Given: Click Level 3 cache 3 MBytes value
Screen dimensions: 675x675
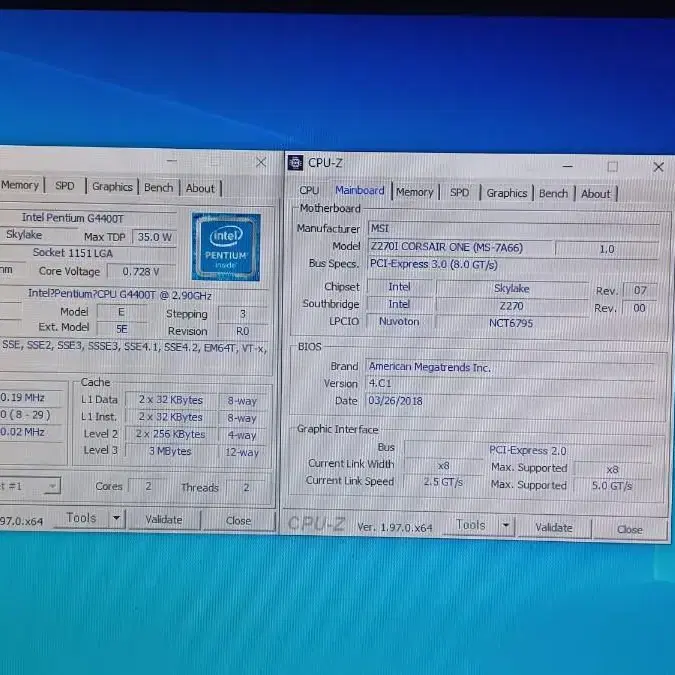Looking at the screenshot, I should coord(170,451).
